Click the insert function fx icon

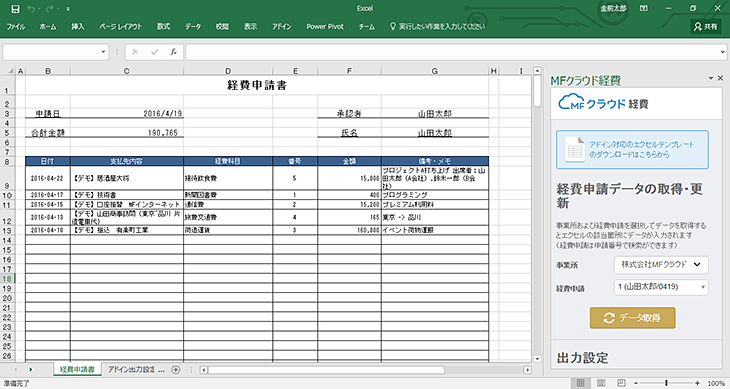tap(173, 52)
